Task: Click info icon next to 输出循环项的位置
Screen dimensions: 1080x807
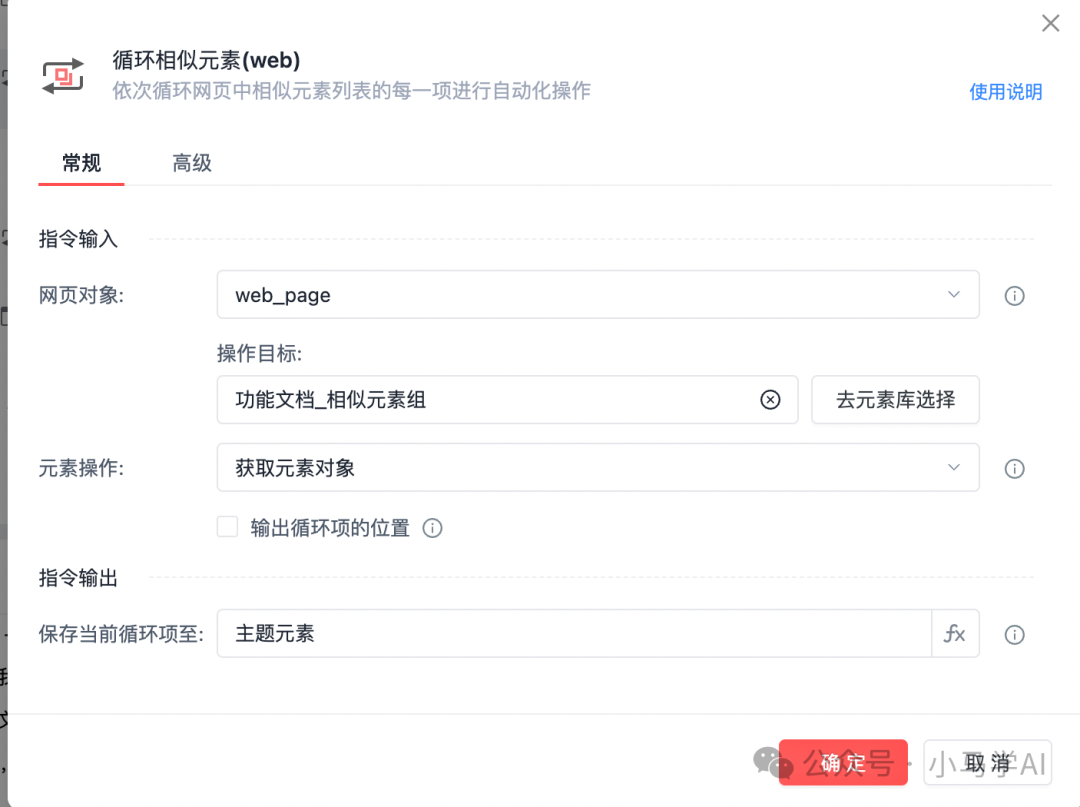Action: click(432, 528)
